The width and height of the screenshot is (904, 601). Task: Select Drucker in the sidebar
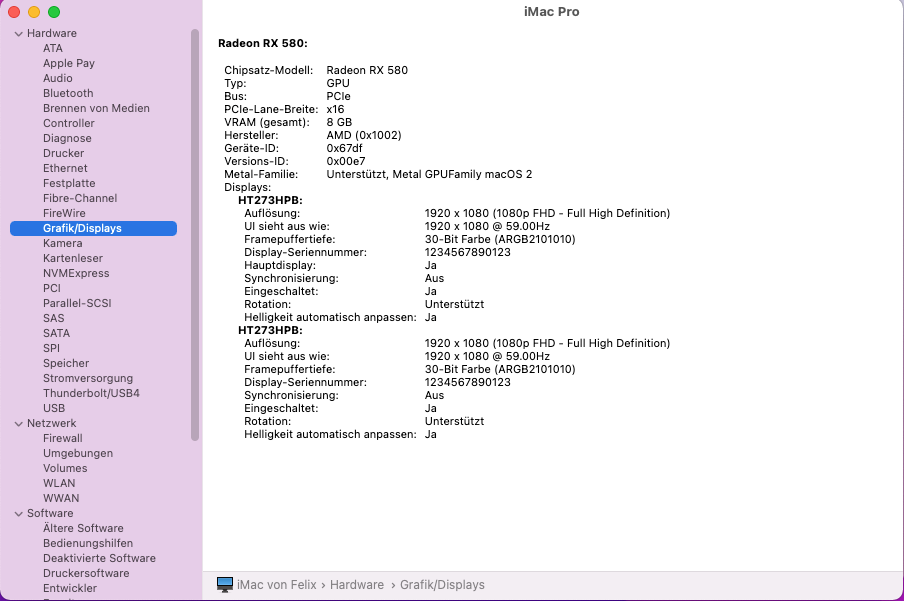coord(63,153)
